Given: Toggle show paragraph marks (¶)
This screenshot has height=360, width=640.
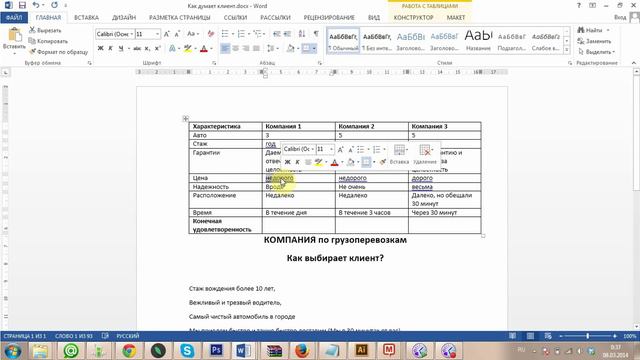Looking at the screenshot, I should point(316,34).
